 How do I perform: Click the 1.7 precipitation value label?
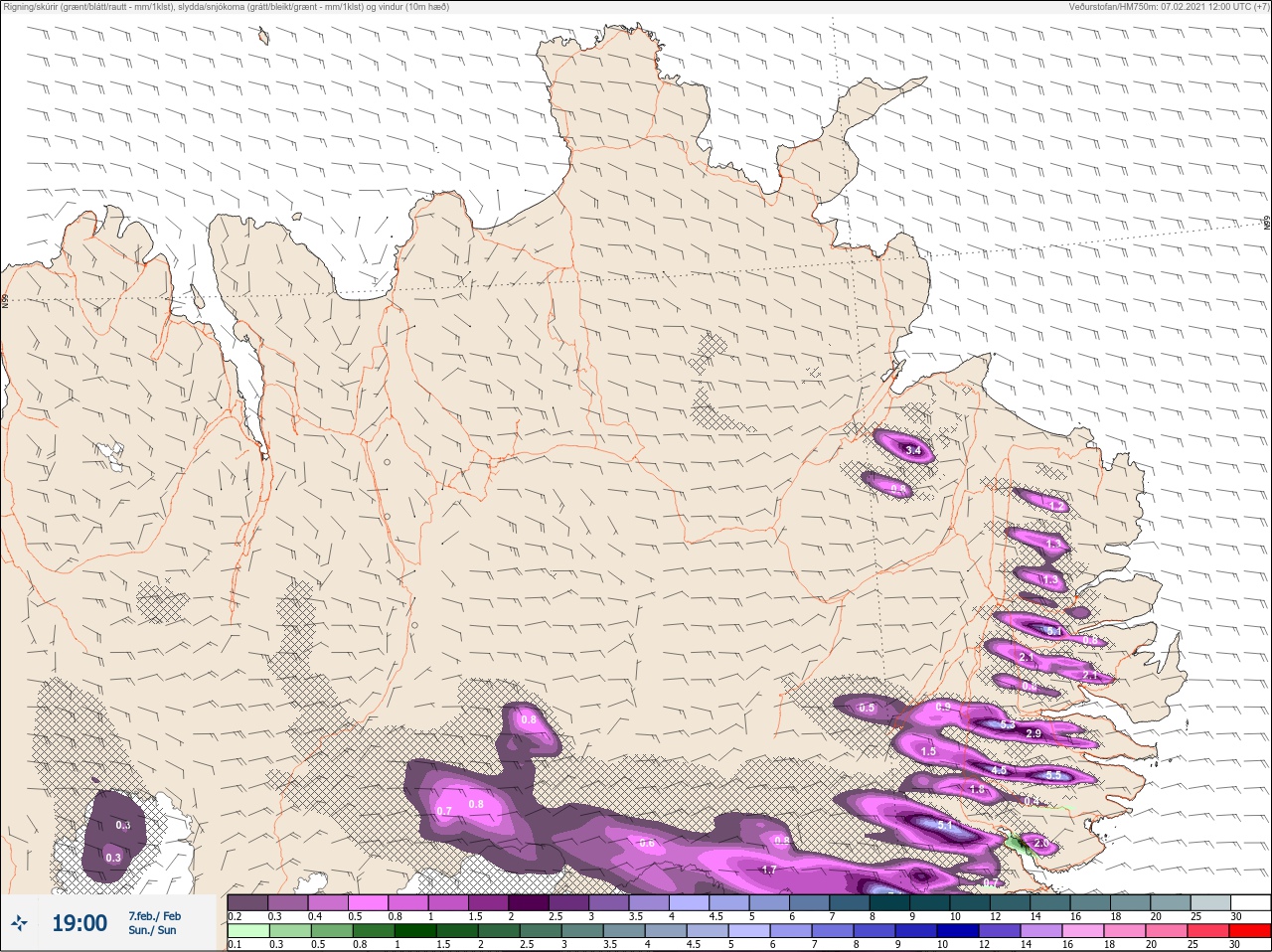coord(768,870)
